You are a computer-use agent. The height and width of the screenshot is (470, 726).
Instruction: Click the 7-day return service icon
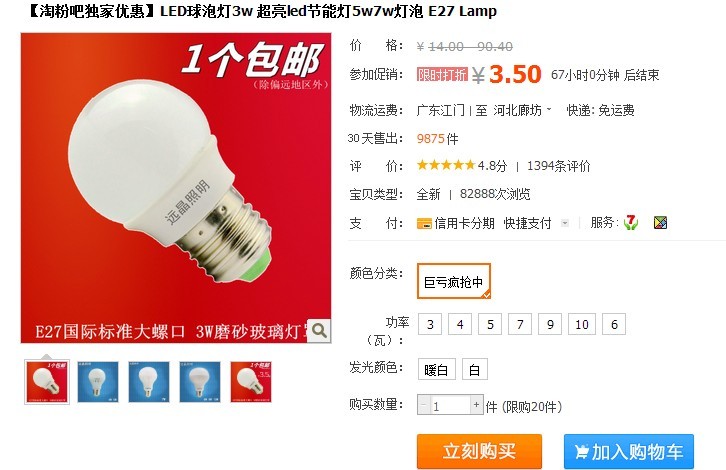(631, 223)
